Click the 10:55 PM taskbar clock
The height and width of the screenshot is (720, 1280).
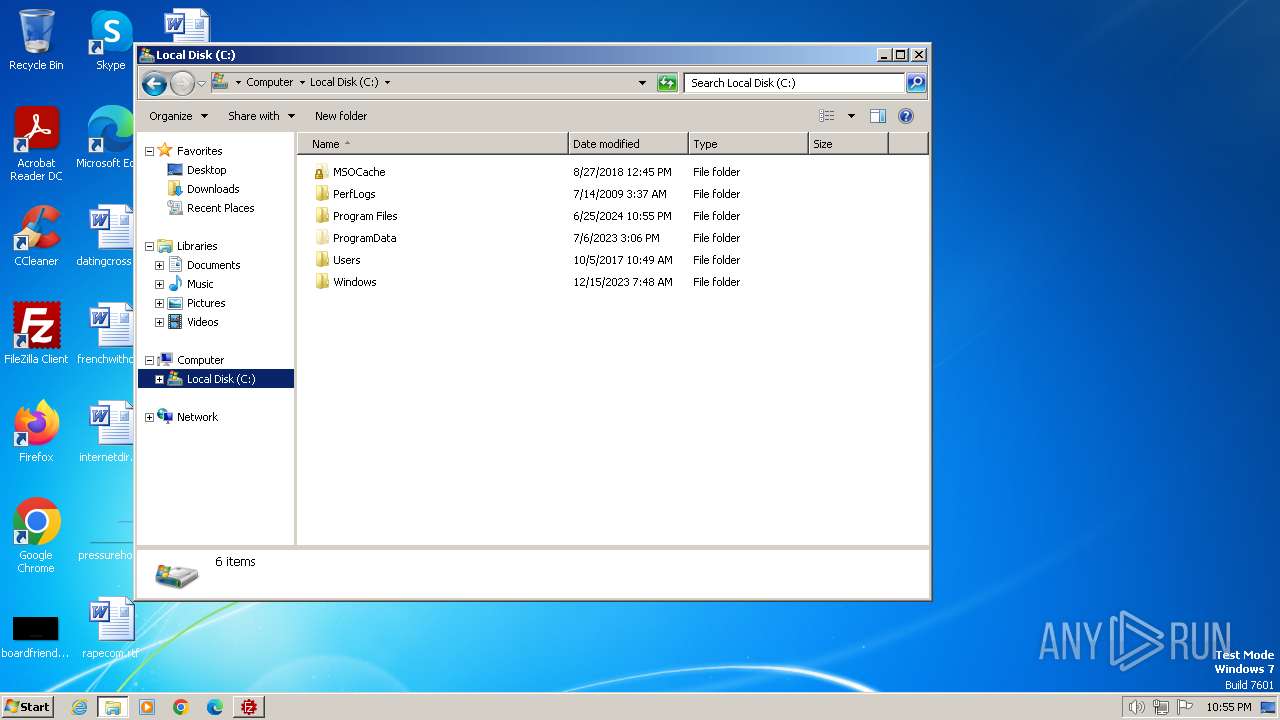coord(1228,707)
